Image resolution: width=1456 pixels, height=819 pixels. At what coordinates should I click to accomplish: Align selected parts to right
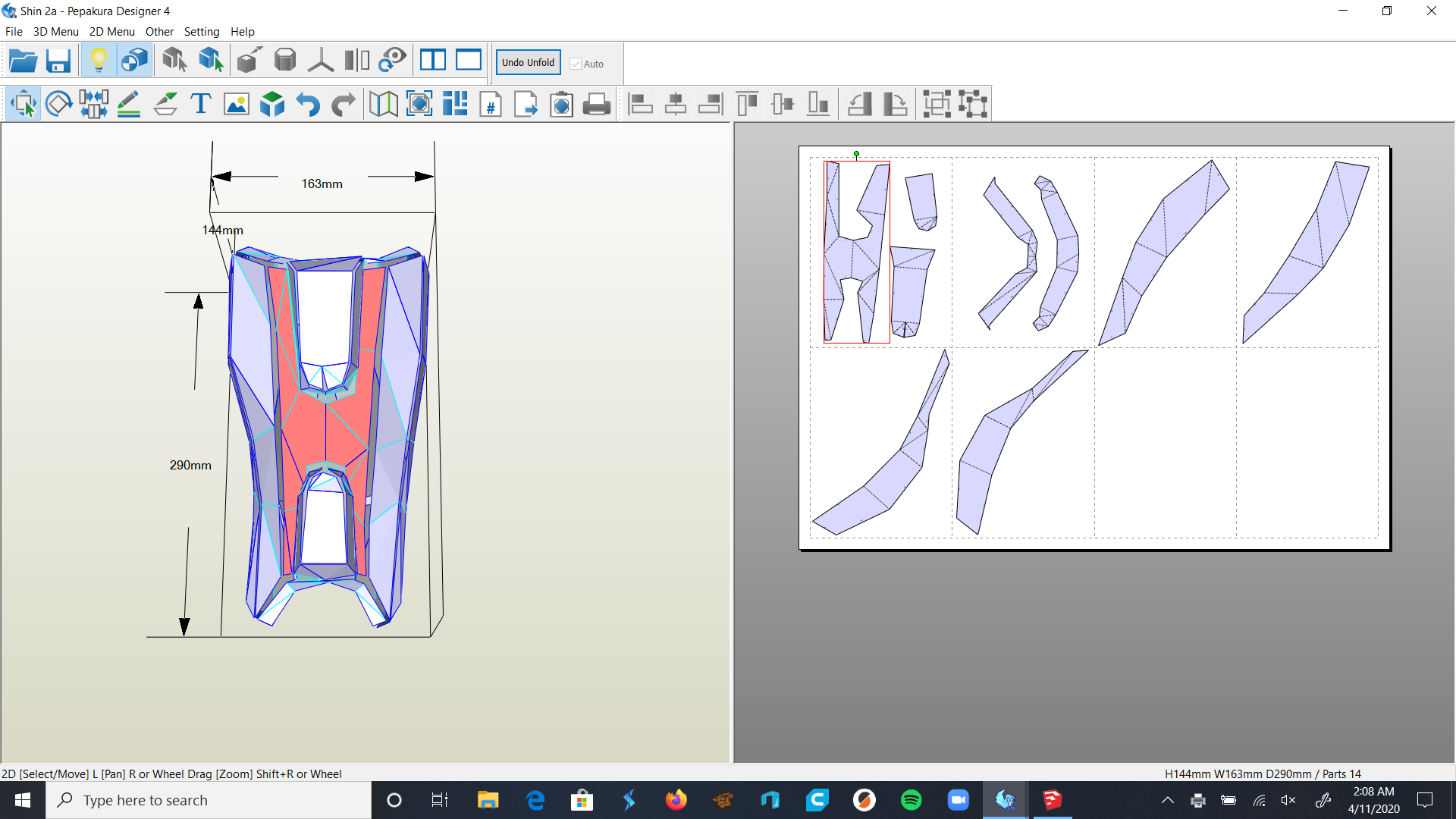tap(711, 104)
